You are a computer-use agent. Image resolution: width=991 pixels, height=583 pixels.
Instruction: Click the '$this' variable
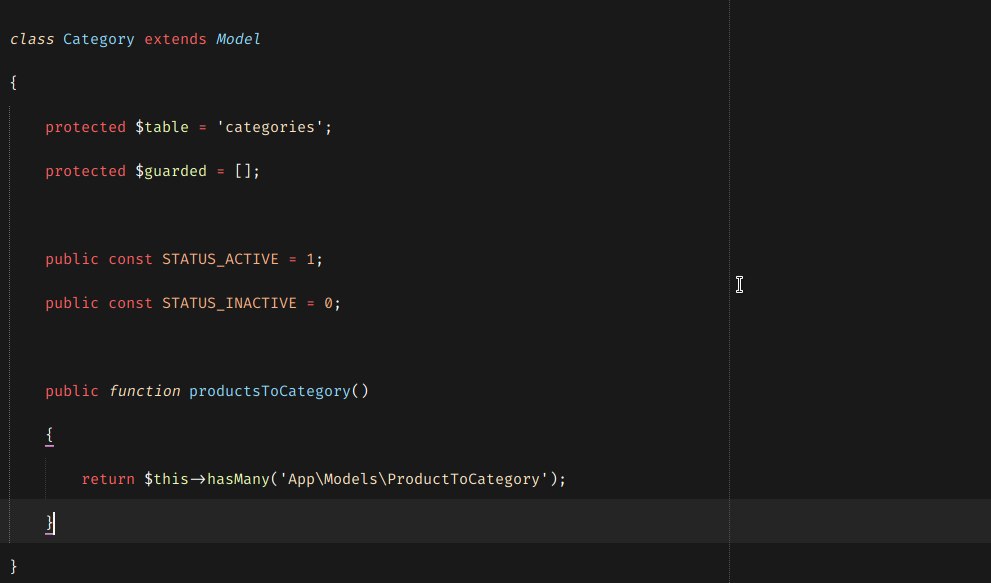point(166,479)
